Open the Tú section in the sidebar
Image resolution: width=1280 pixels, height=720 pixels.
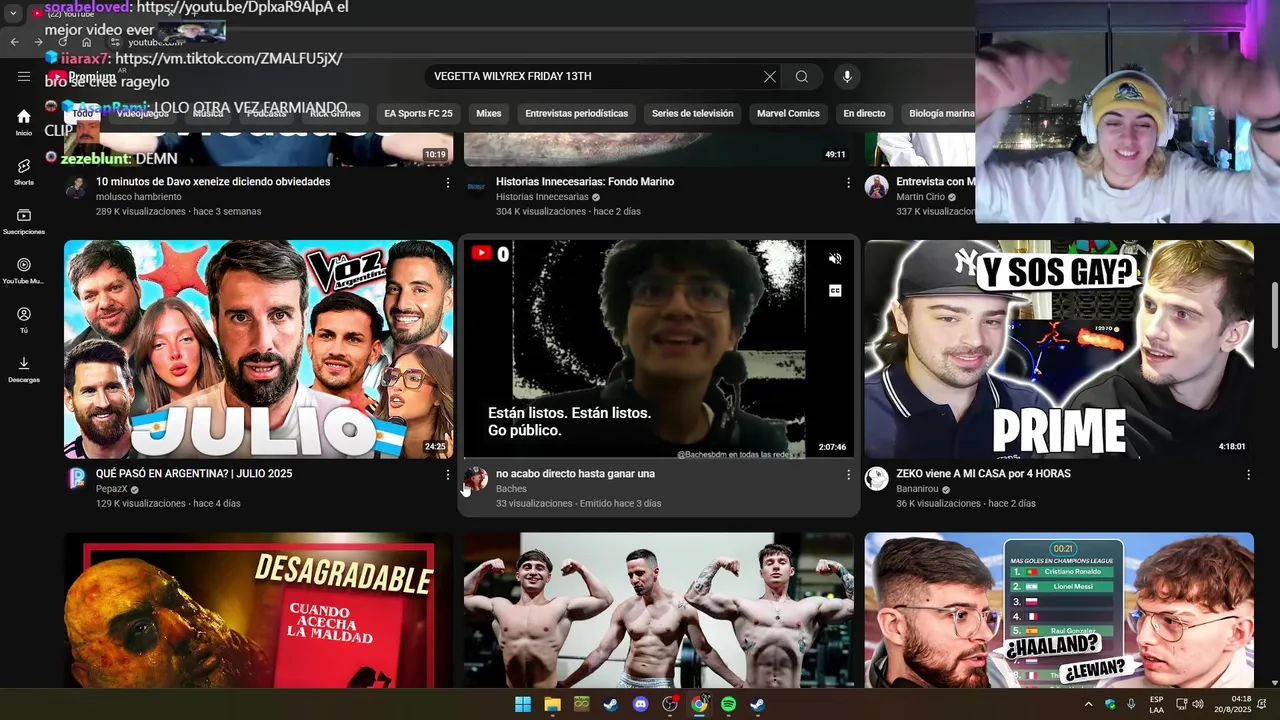[x=24, y=320]
